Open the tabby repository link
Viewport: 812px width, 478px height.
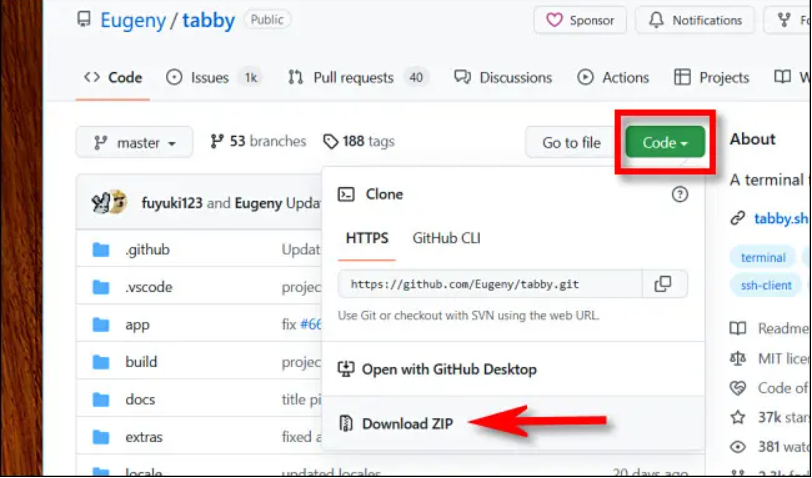[x=209, y=20]
